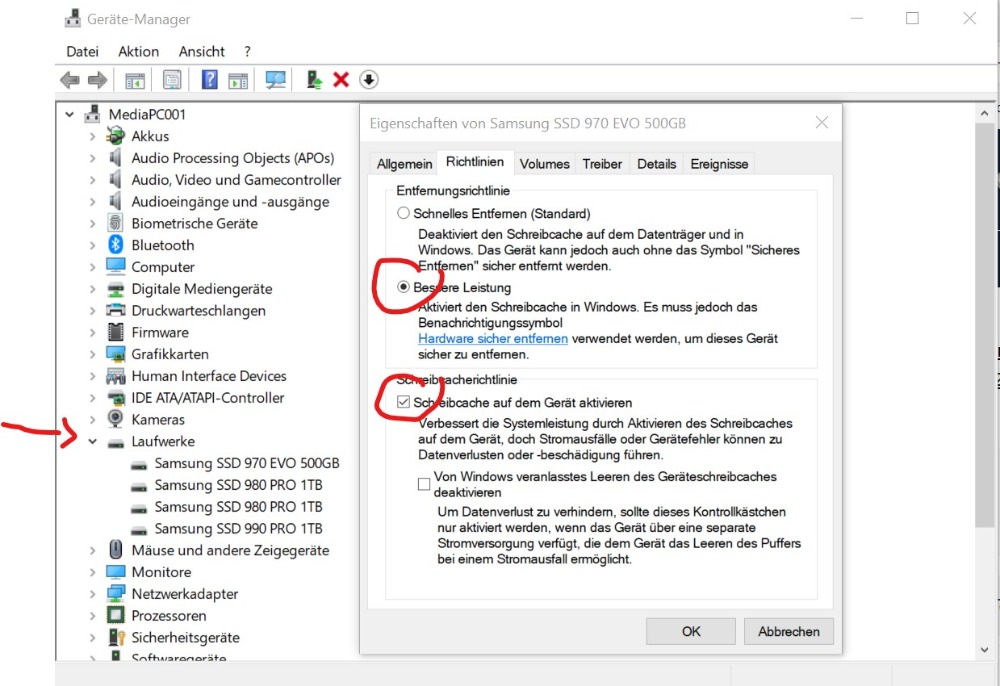The width and height of the screenshot is (1000, 686).
Task: Click the Bluetooth icon in device tree
Action: (115, 244)
